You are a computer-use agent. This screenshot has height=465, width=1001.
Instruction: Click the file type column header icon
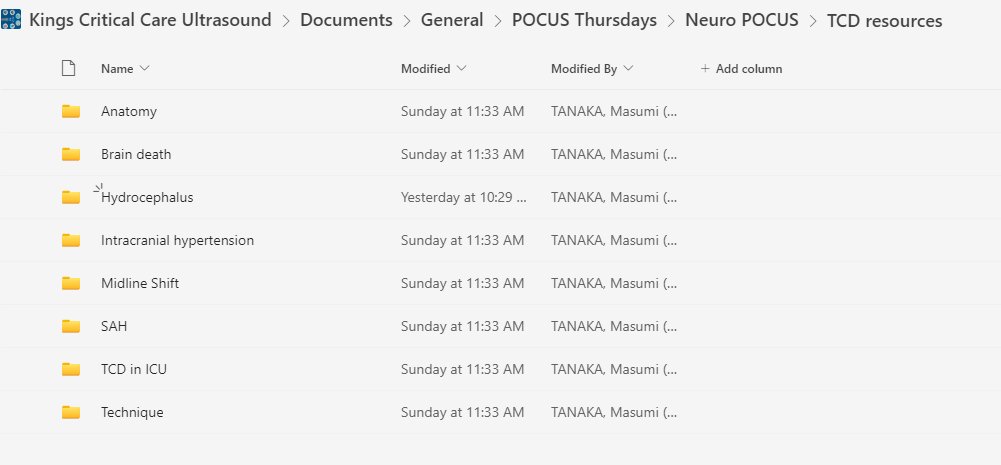pos(68,68)
